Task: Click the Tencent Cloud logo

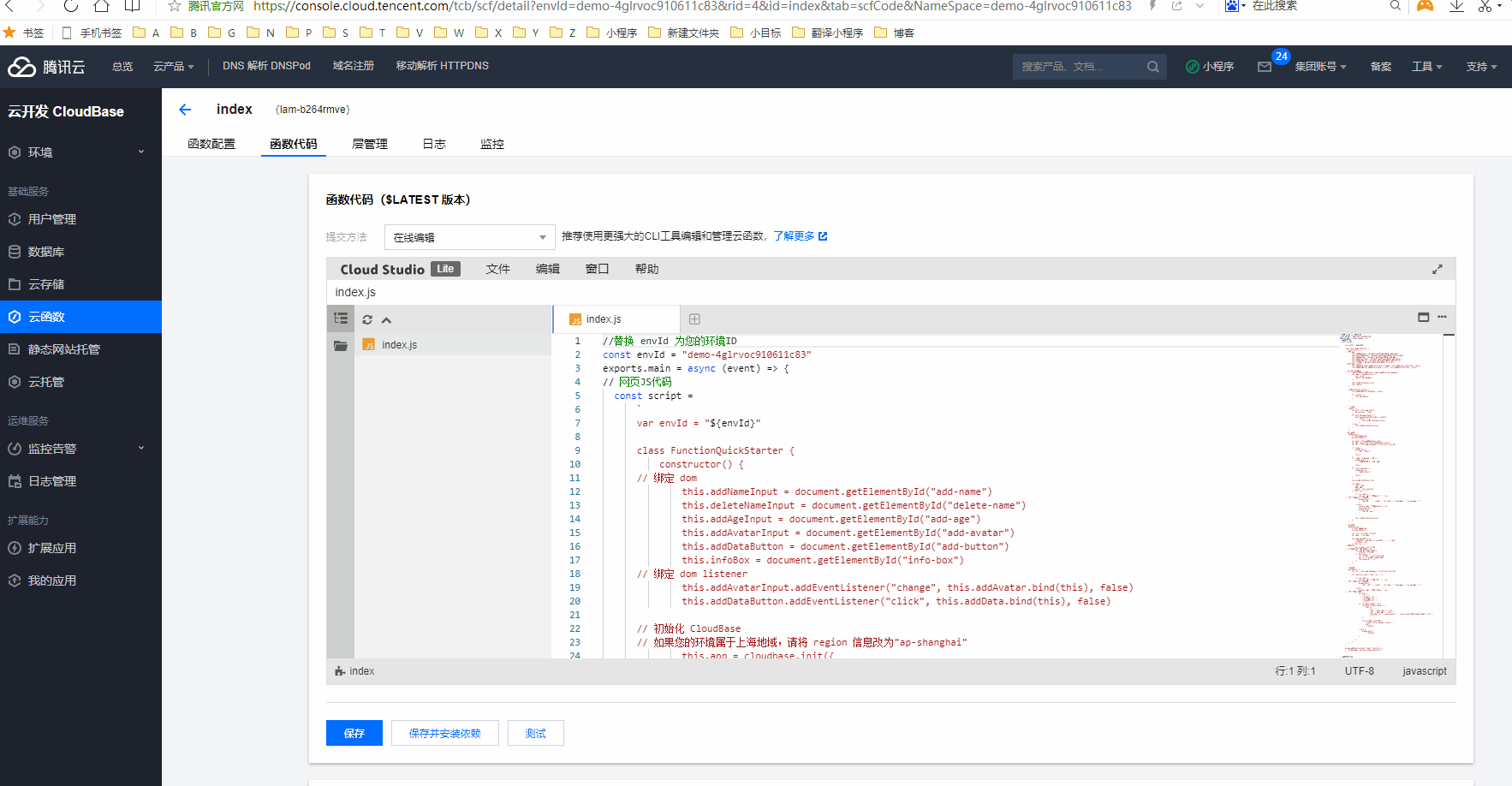Action: [x=46, y=67]
